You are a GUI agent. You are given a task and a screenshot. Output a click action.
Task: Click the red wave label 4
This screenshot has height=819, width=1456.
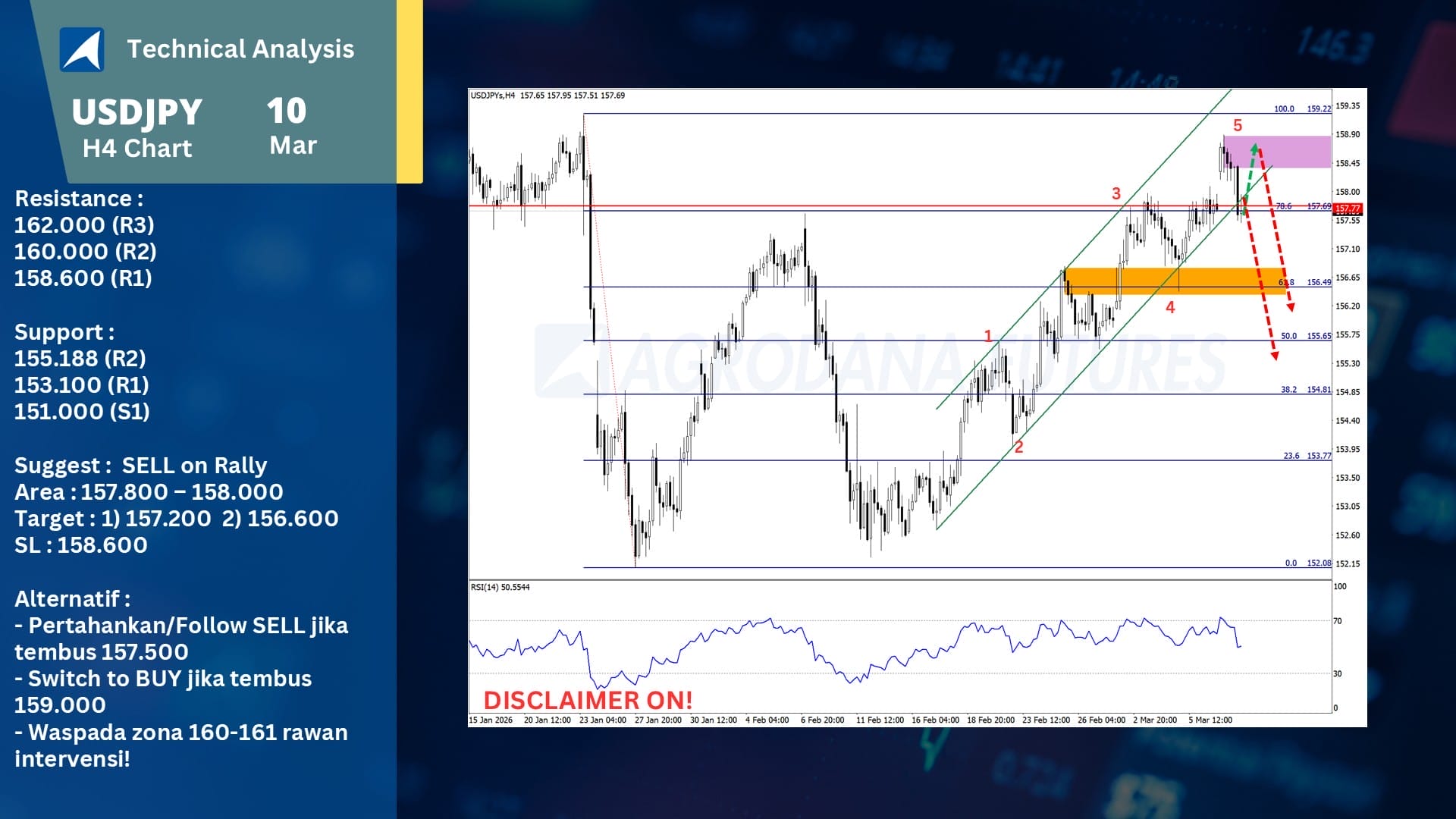click(x=1170, y=307)
